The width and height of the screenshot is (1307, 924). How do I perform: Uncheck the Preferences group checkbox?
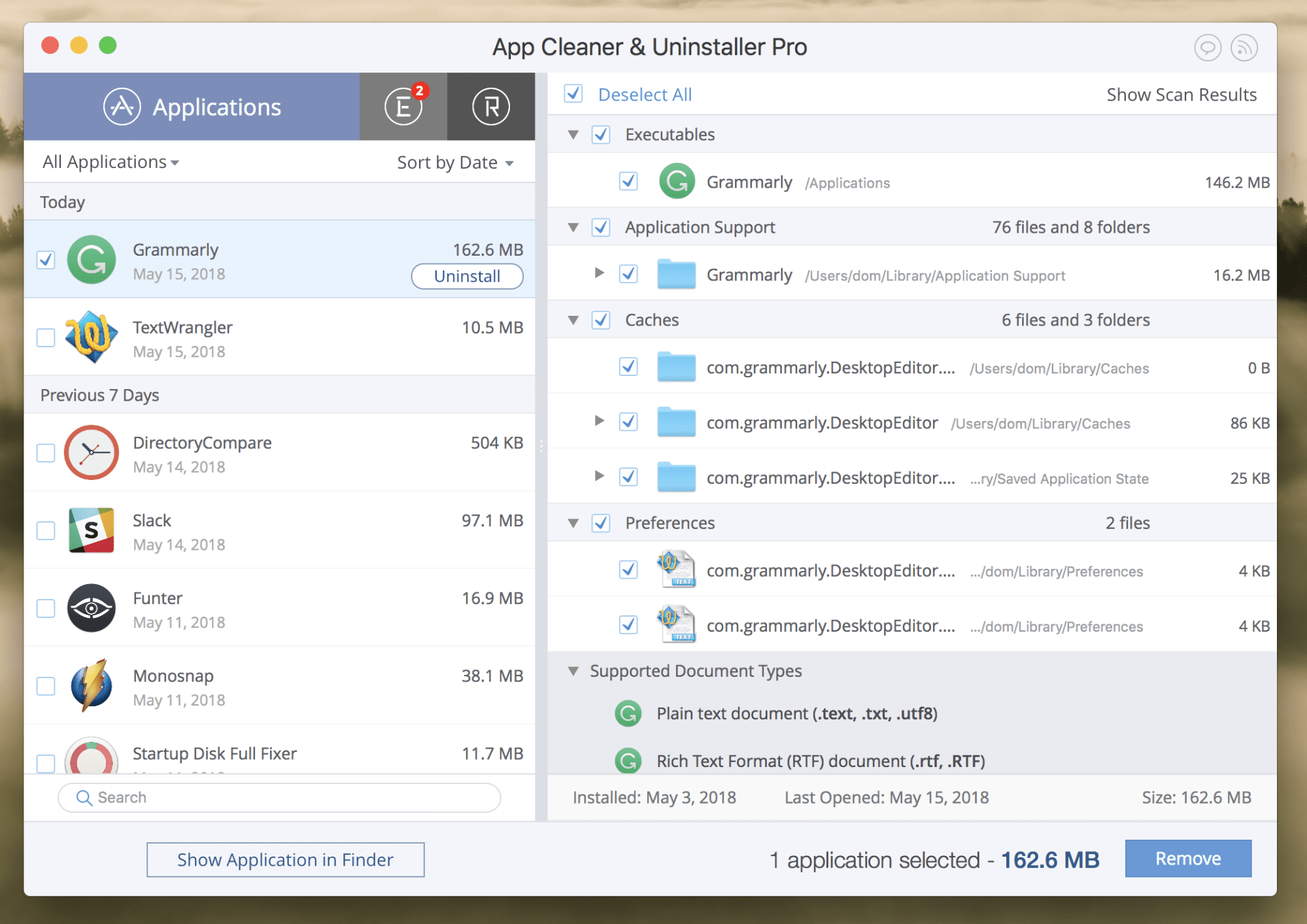coord(601,523)
